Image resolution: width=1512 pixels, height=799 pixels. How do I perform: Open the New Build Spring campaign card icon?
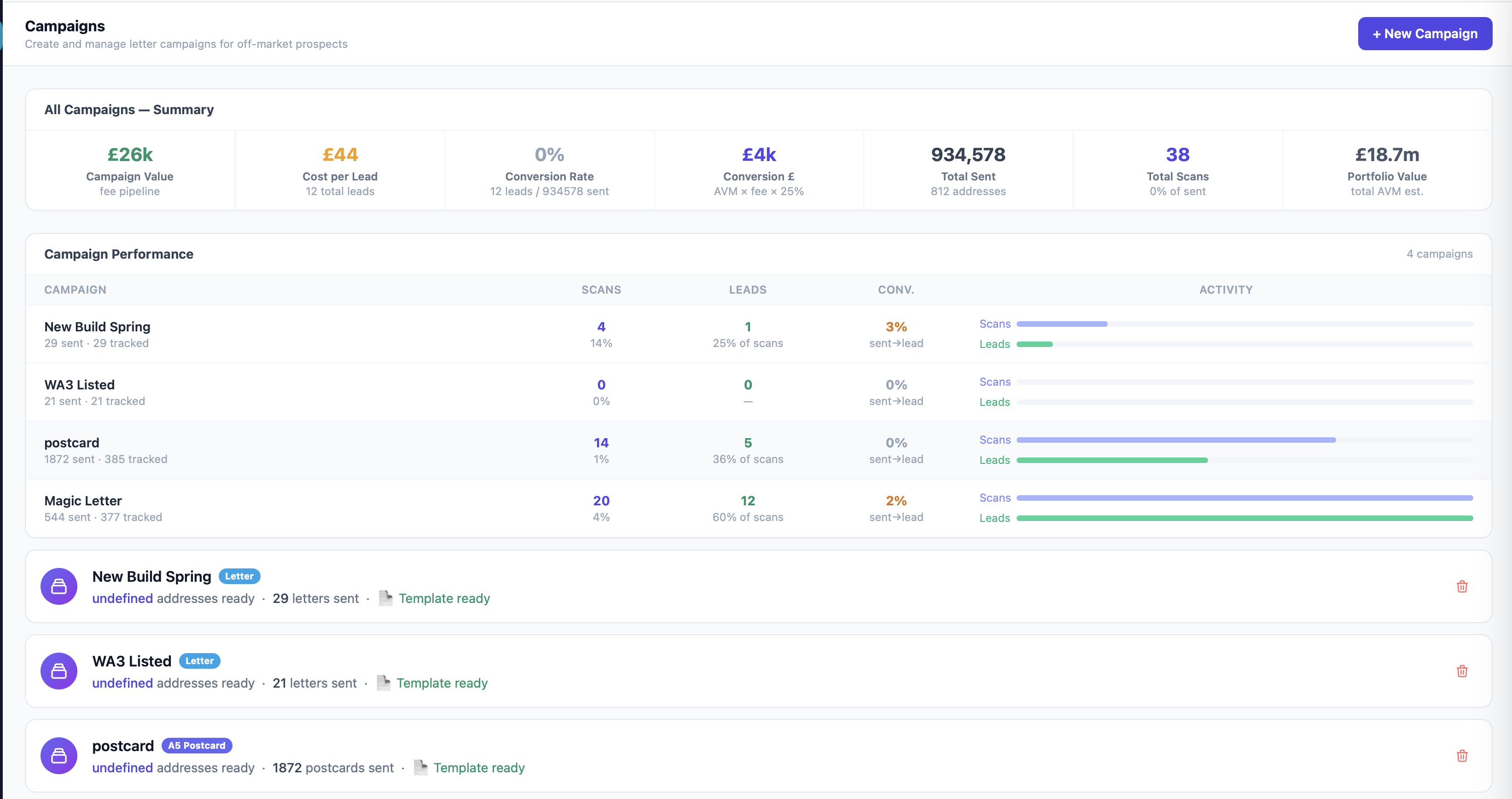point(58,586)
